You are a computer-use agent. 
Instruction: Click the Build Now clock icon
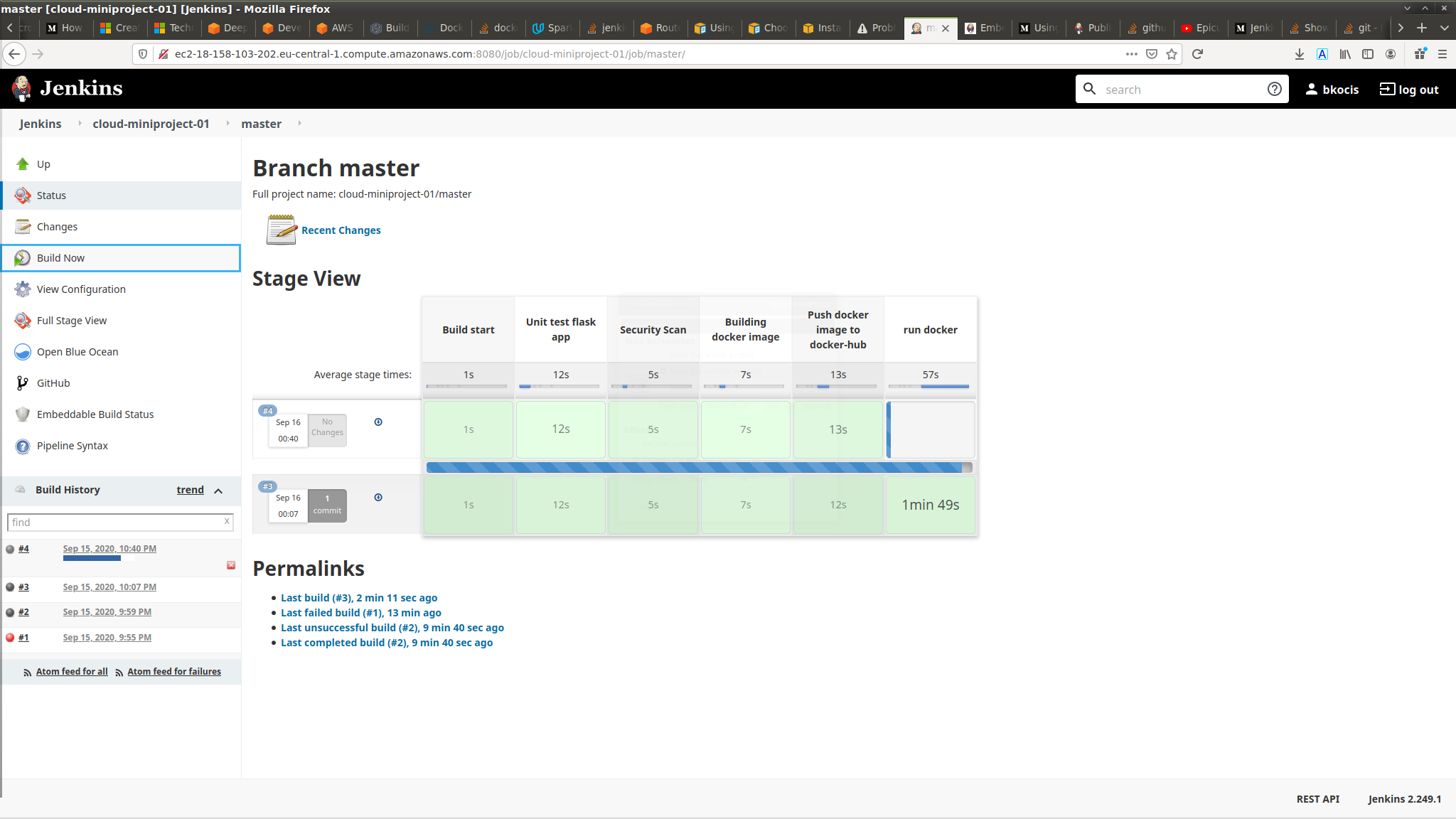(x=23, y=258)
